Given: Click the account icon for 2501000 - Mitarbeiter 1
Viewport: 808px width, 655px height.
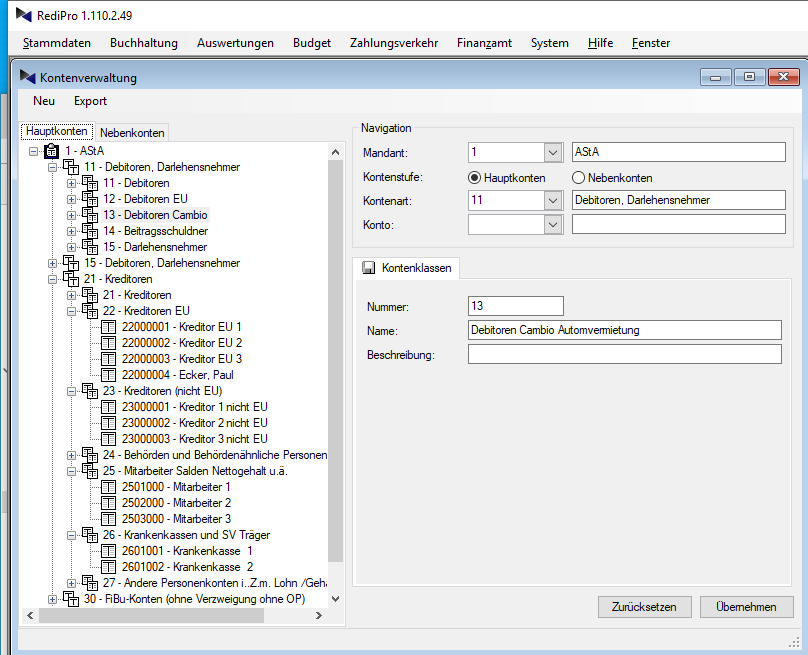Looking at the screenshot, I should 109,487.
